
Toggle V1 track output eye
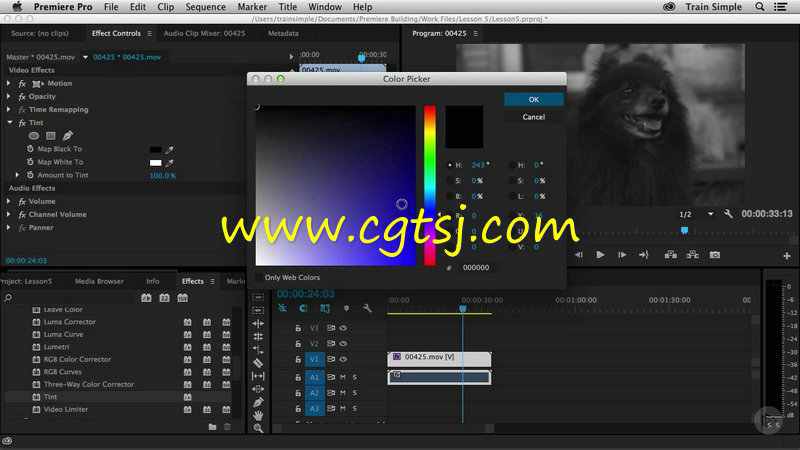(343, 359)
